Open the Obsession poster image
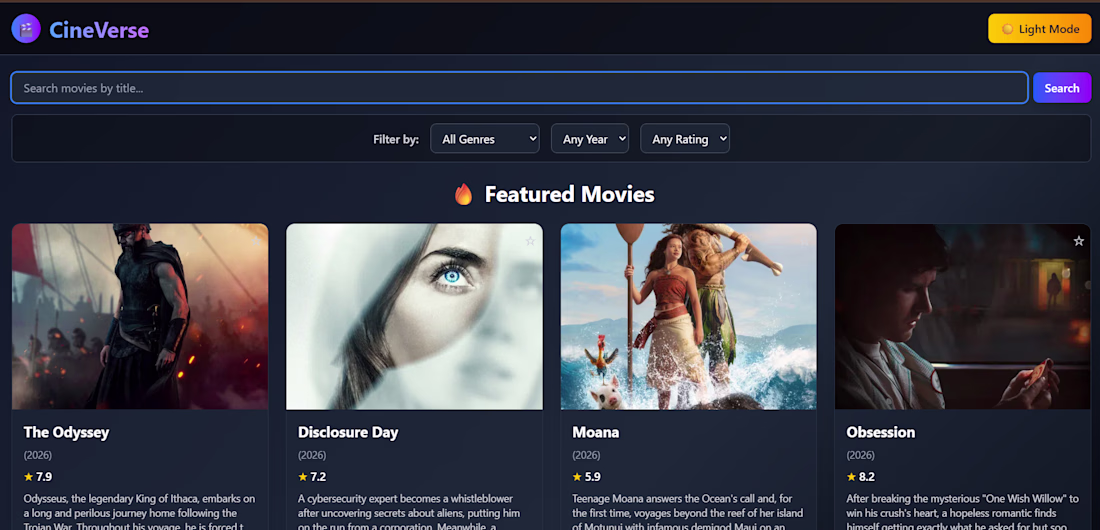The image size is (1100, 530). (x=962, y=317)
